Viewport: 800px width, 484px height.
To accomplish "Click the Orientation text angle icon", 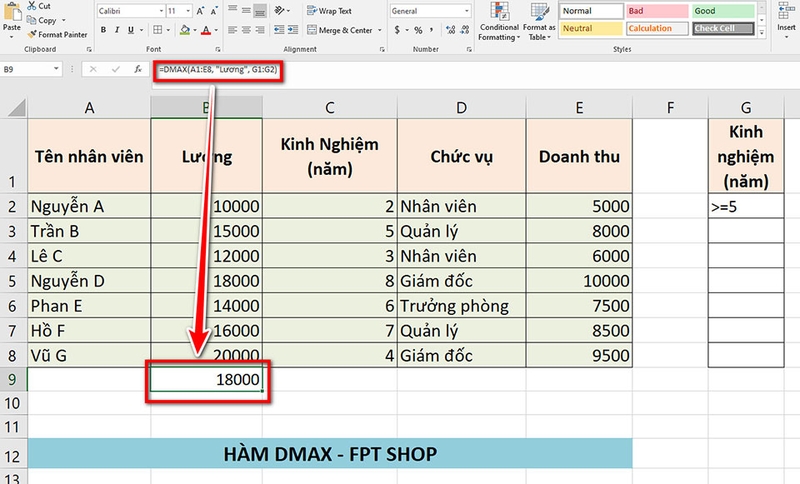I will 280,10.
